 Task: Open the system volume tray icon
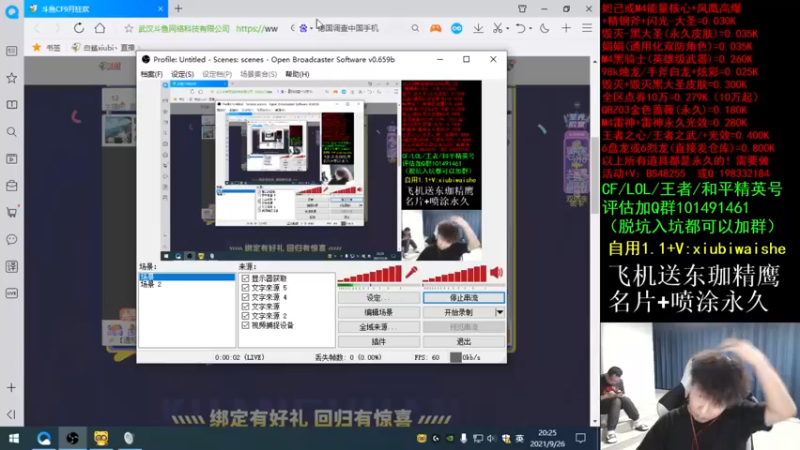tap(491, 438)
